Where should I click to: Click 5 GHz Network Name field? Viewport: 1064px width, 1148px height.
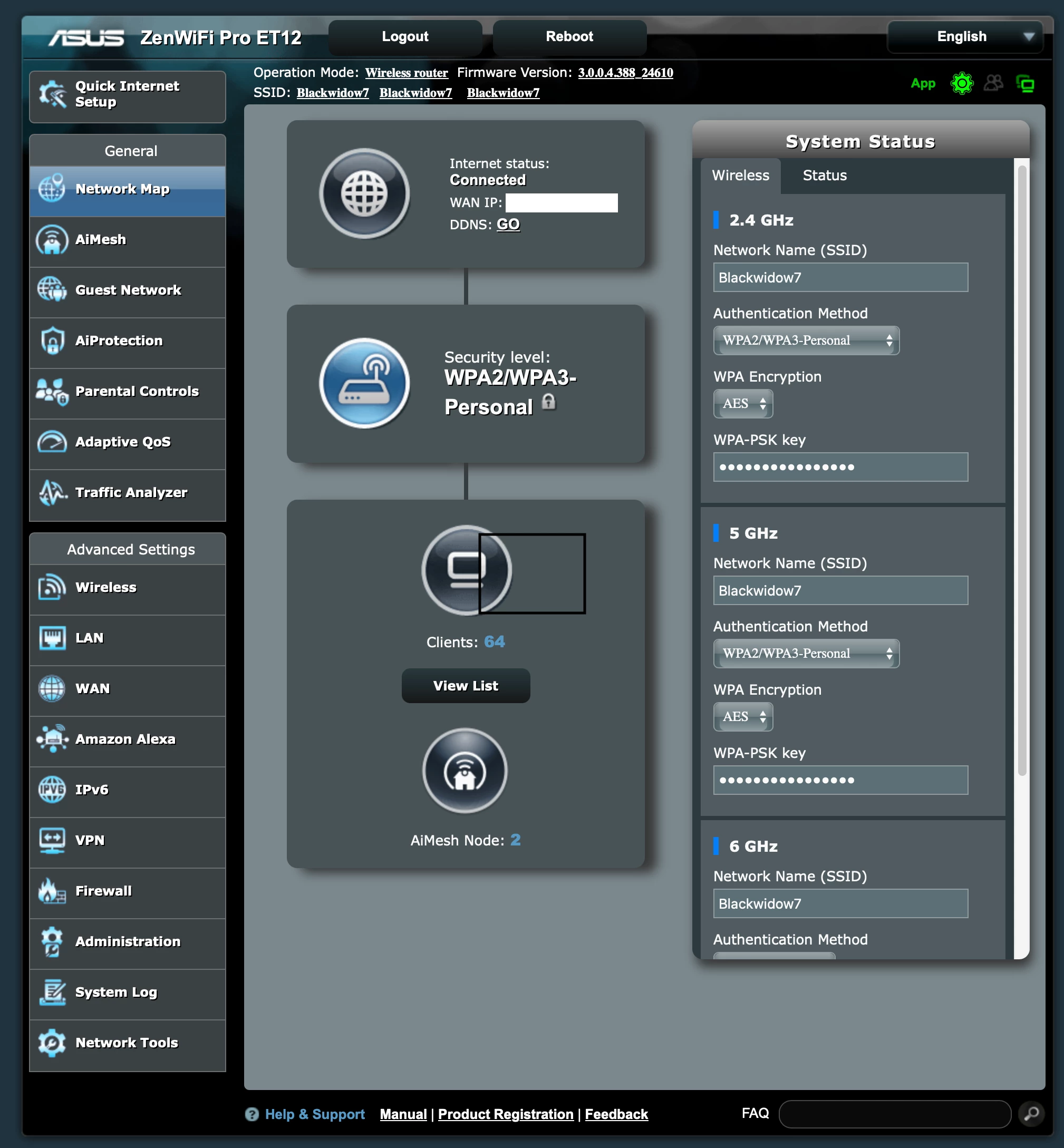(840, 590)
